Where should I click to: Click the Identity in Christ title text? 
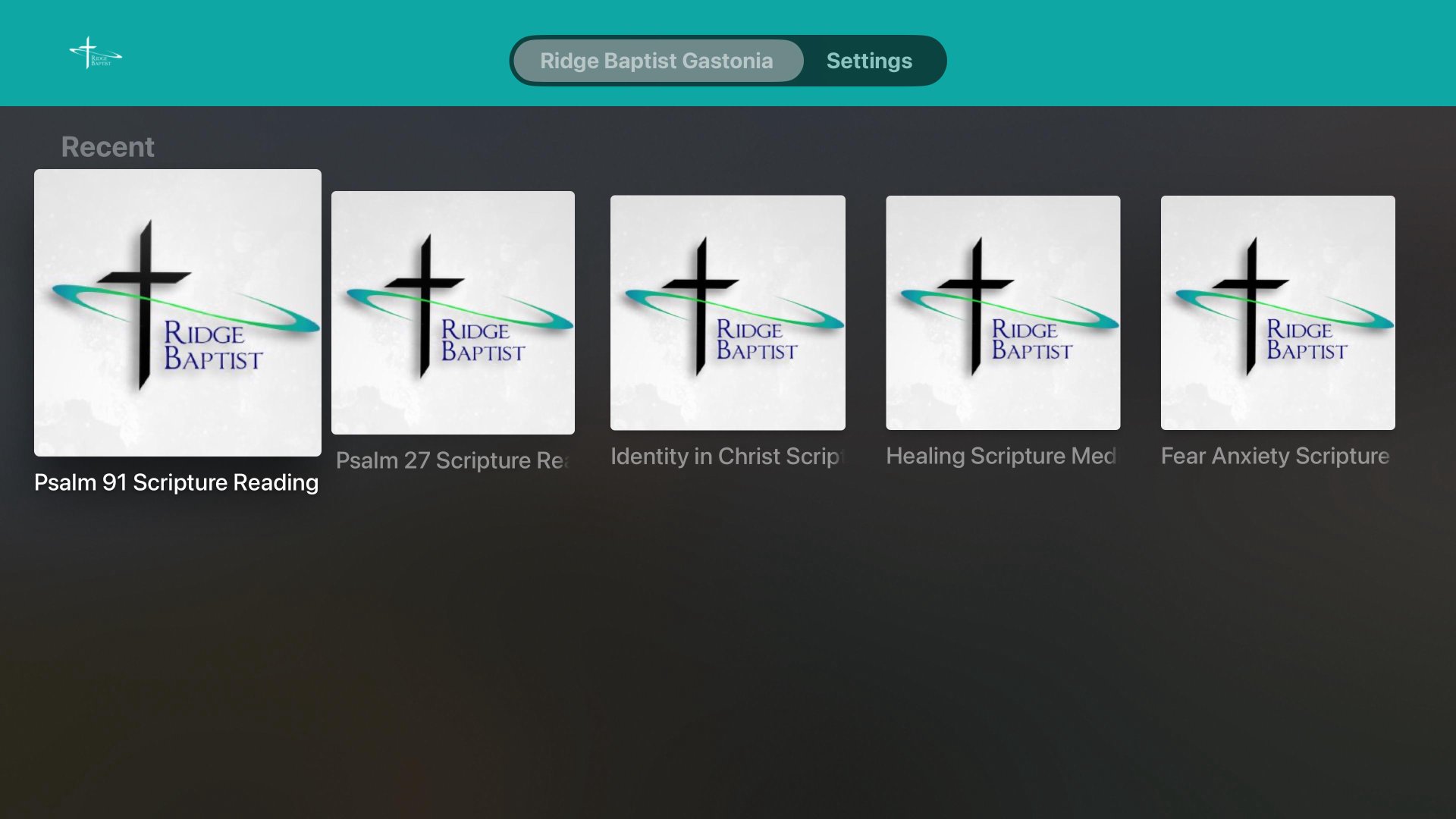click(726, 457)
